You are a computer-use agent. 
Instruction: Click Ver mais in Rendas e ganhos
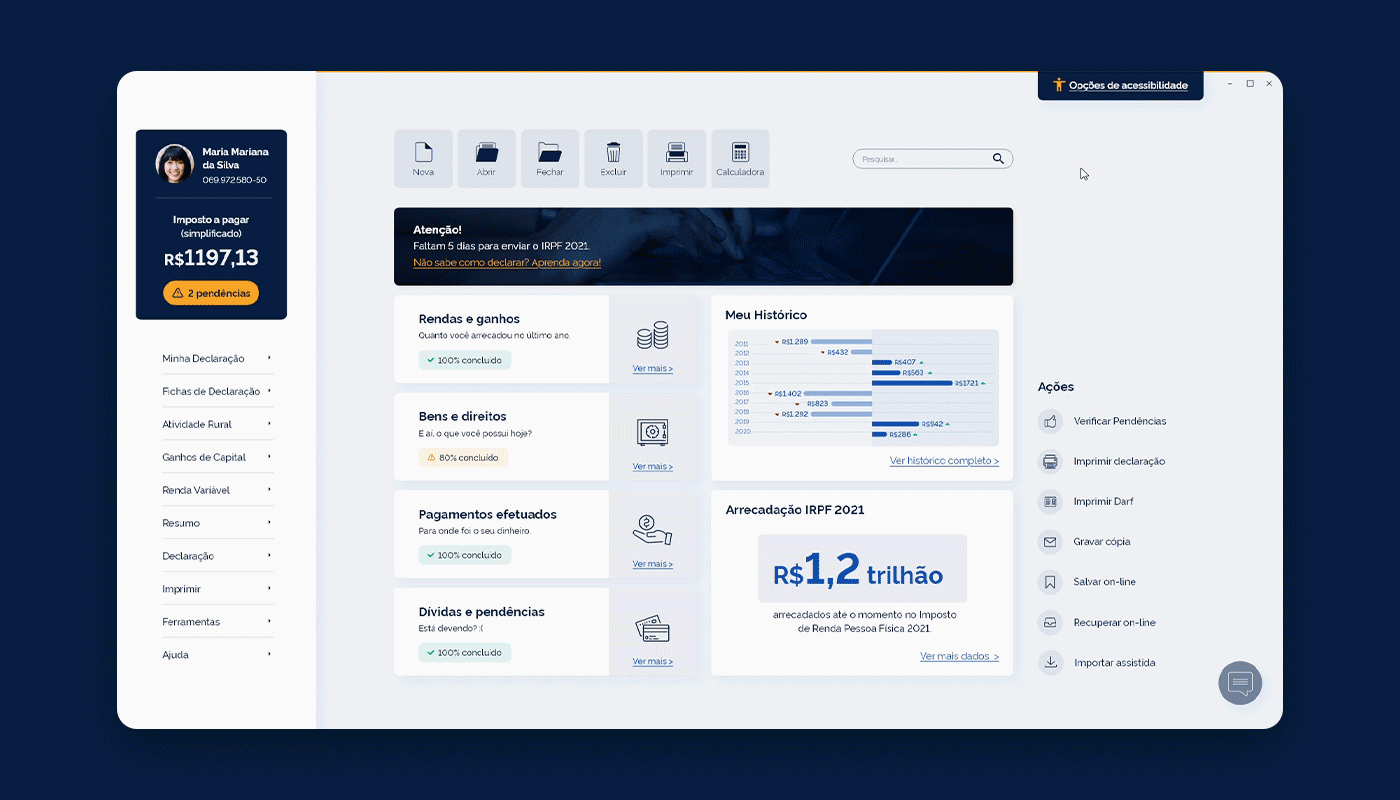[653, 369]
